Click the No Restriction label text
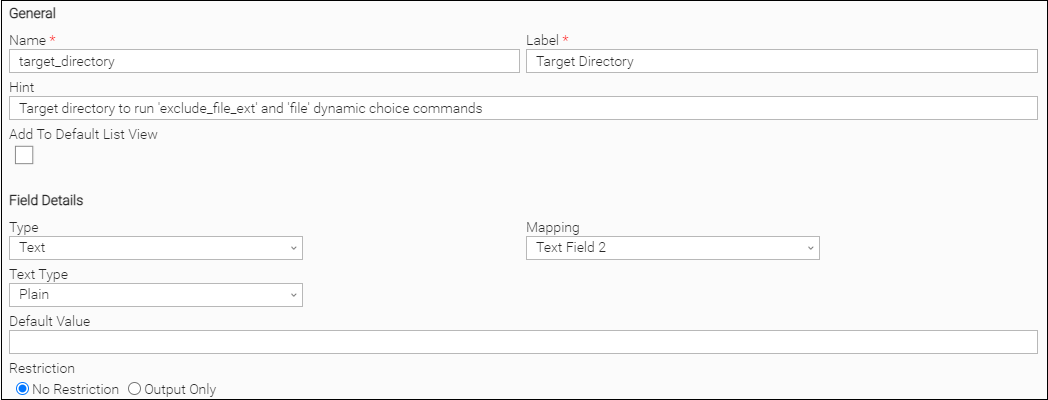 click(75, 389)
